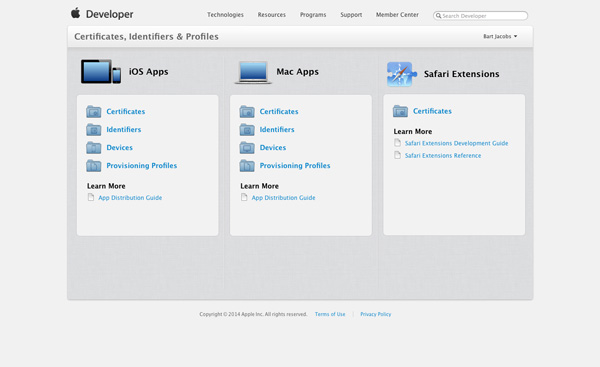Click the Mac Apps Certificates folder icon
The image size is (600, 367).
247,111
